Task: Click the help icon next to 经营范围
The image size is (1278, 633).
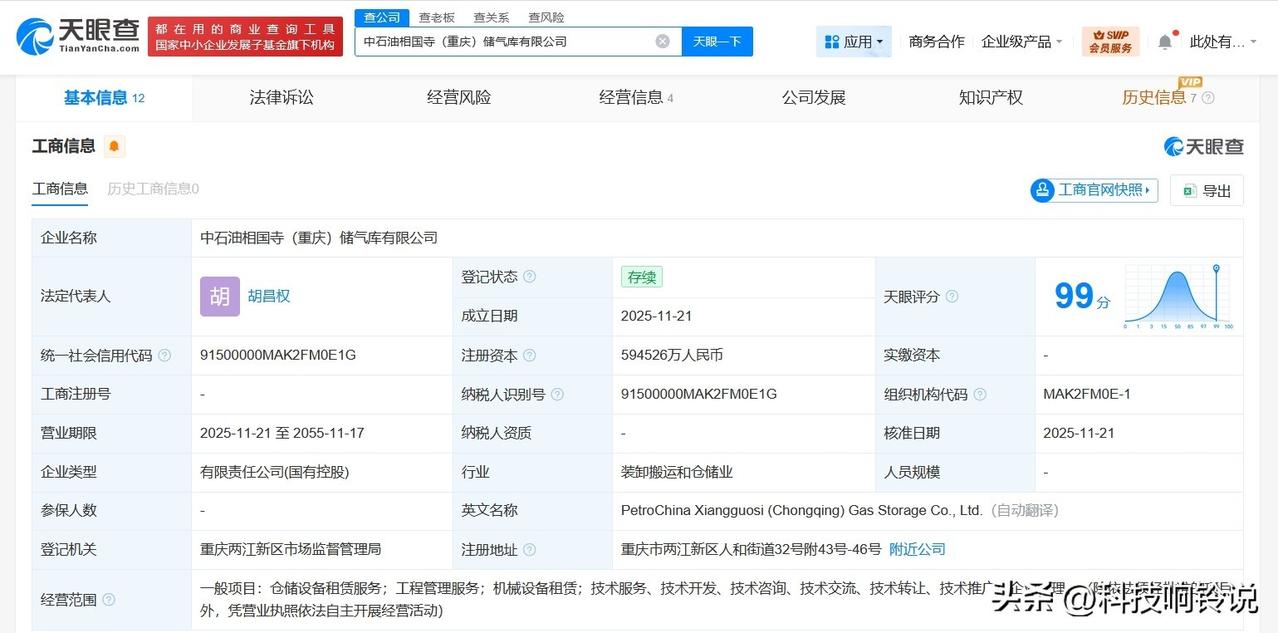Action: pos(109,600)
